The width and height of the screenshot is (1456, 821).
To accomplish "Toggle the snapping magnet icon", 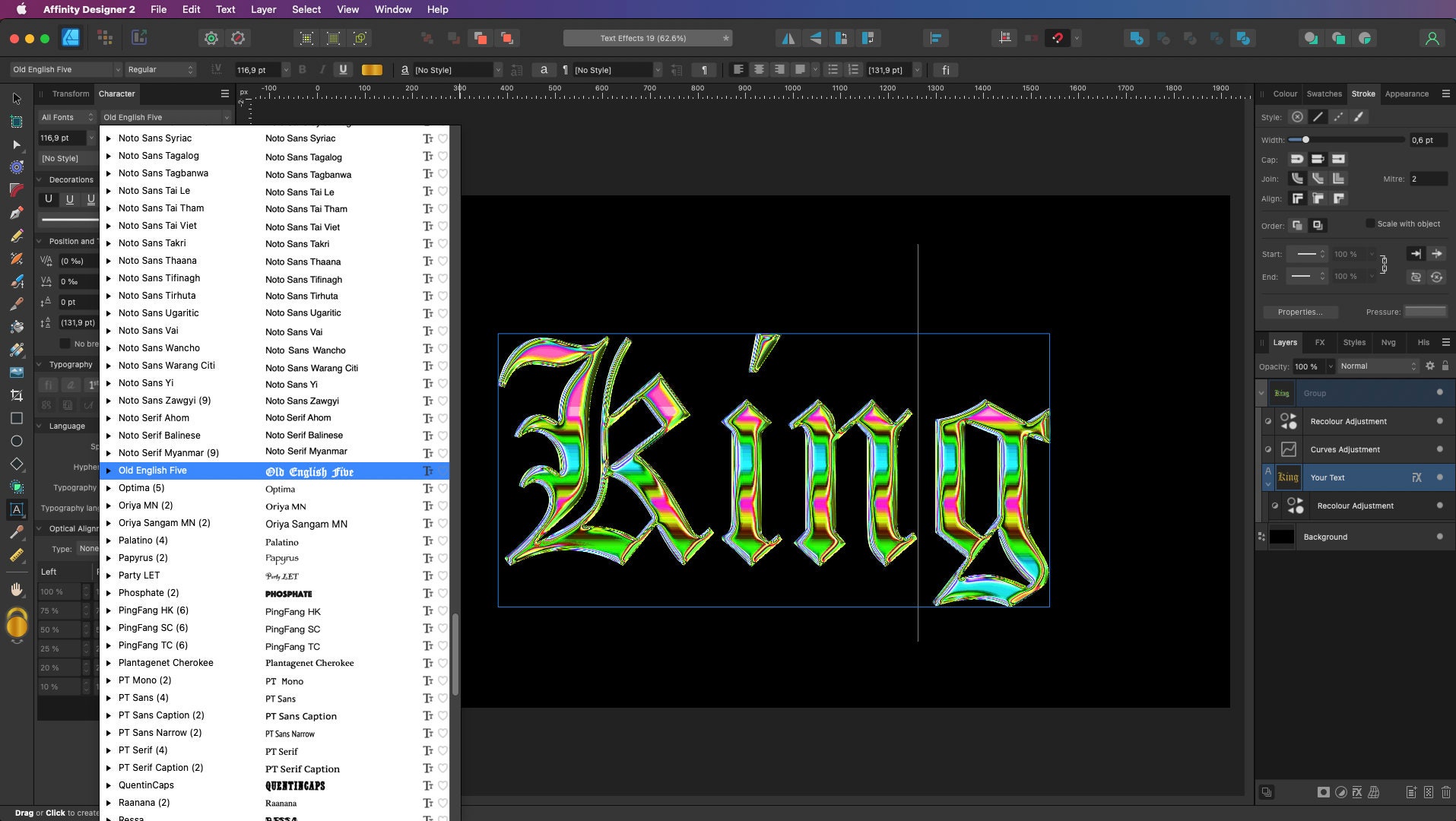I will pyautogui.click(x=1058, y=38).
